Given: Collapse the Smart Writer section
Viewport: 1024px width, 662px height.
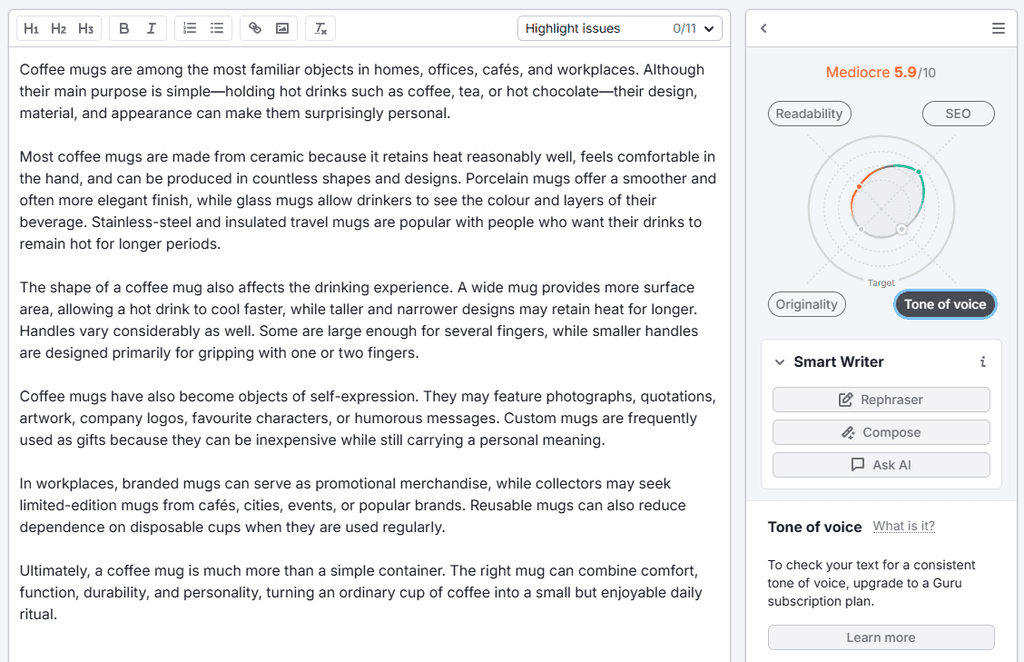Looking at the screenshot, I should [x=779, y=362].
